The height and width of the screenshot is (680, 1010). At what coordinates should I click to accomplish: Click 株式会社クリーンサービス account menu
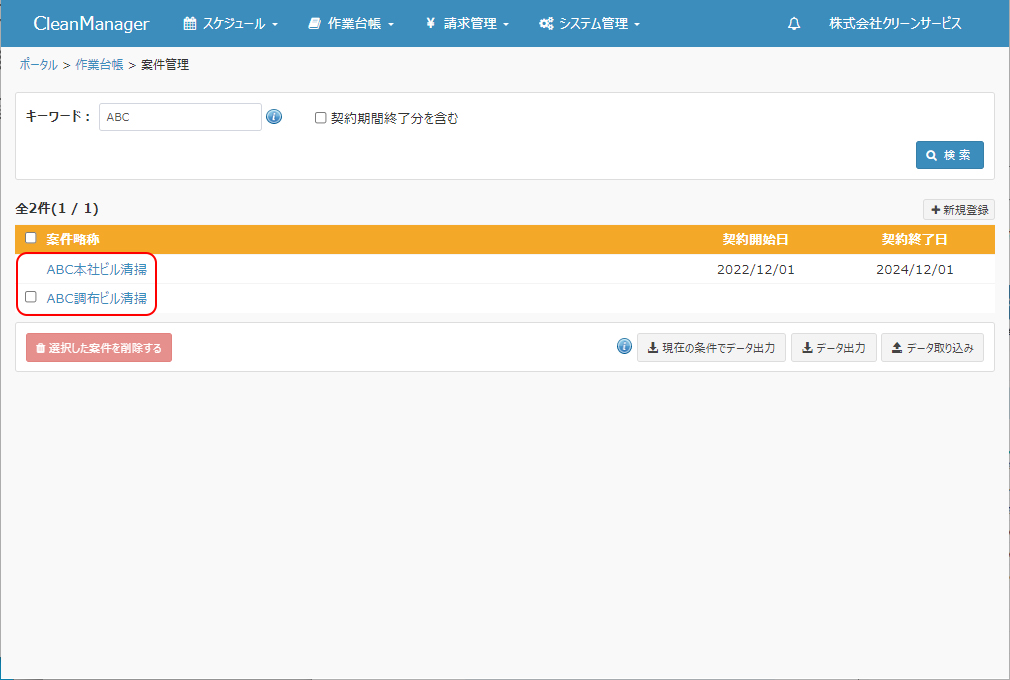[x=894, y=24]
